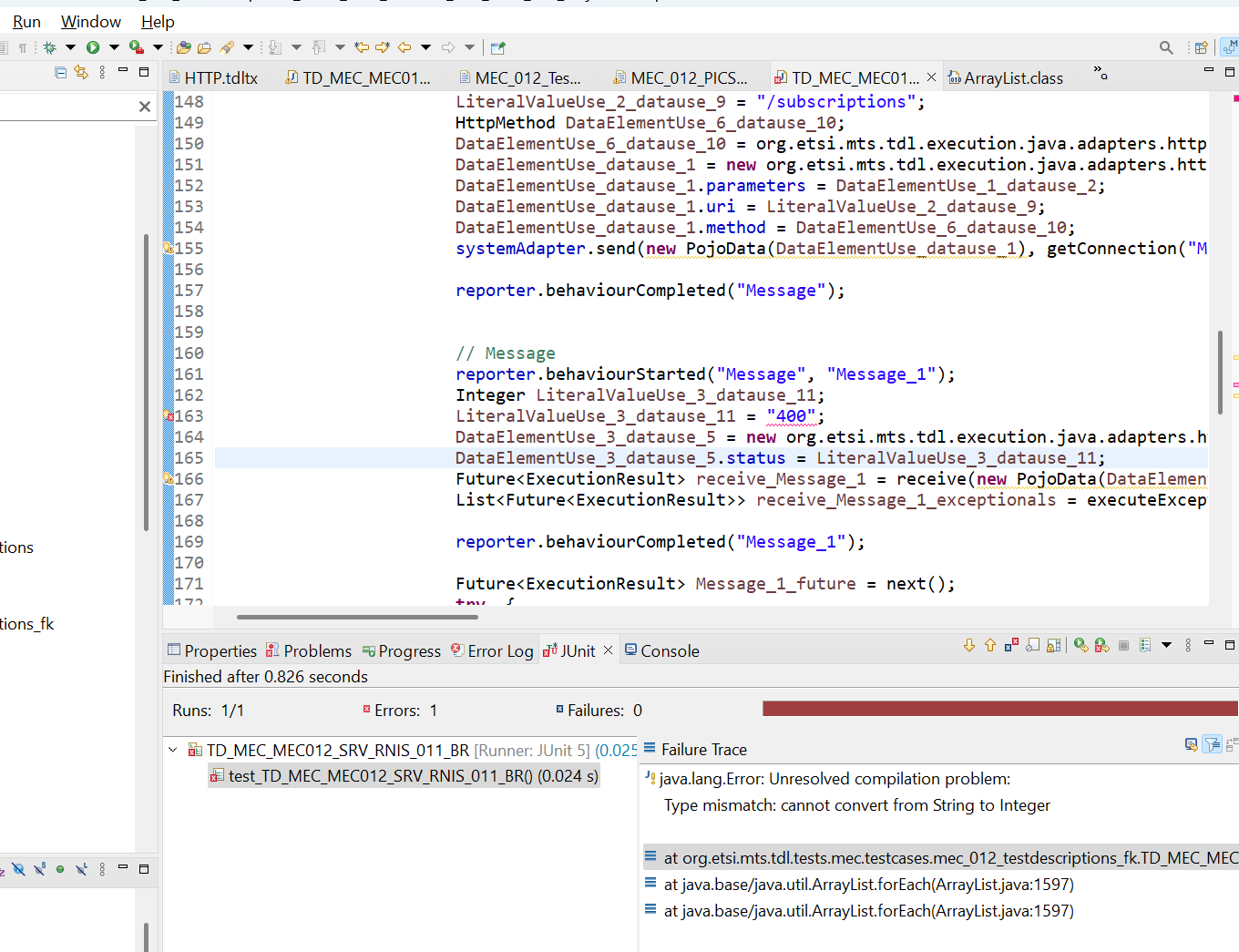
Task: Click the Type mismatch error message line
Action: [x=856, y=805]
